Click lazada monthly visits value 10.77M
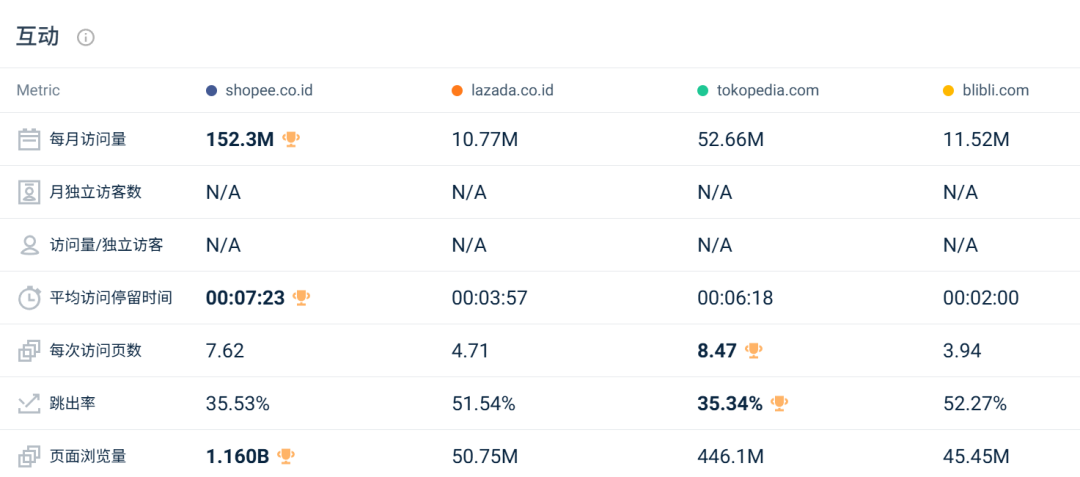This screenshot has height=477, width=1080. 485,140
